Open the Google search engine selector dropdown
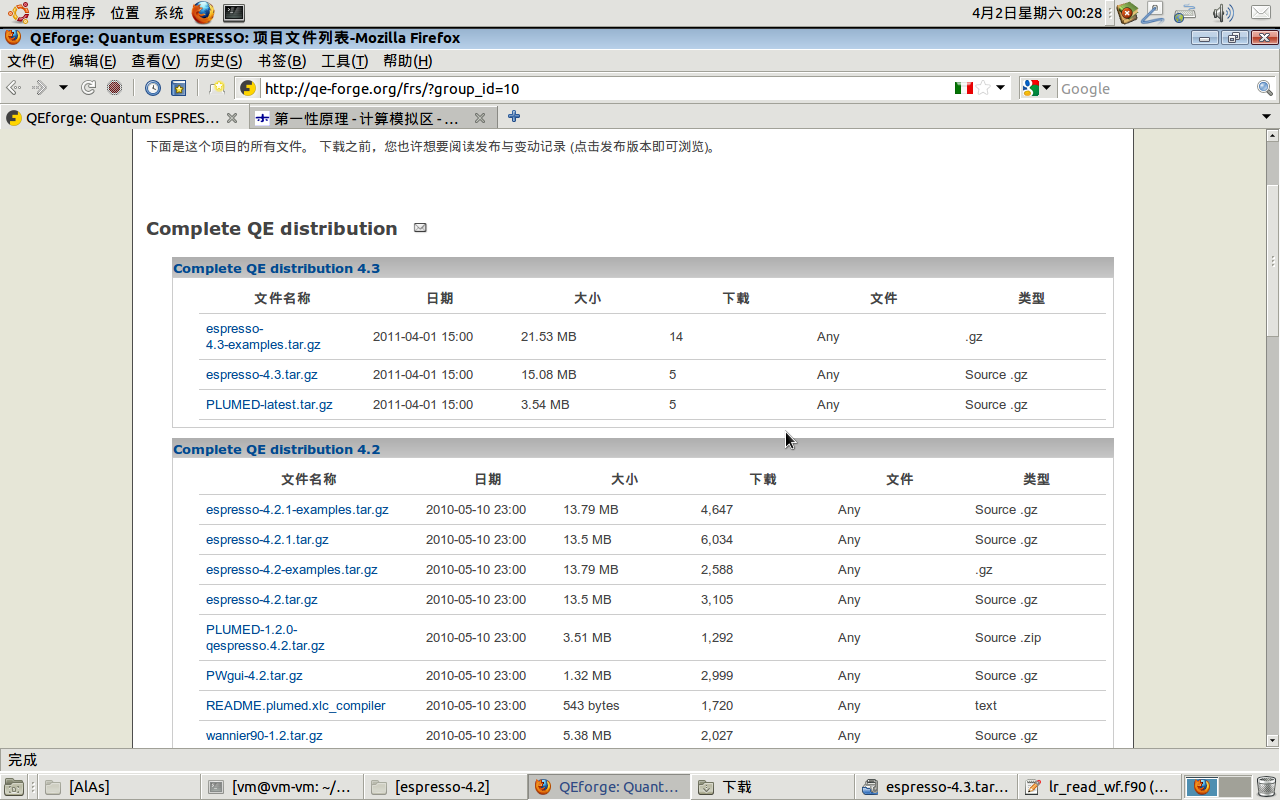 (x=1037, y=88)
